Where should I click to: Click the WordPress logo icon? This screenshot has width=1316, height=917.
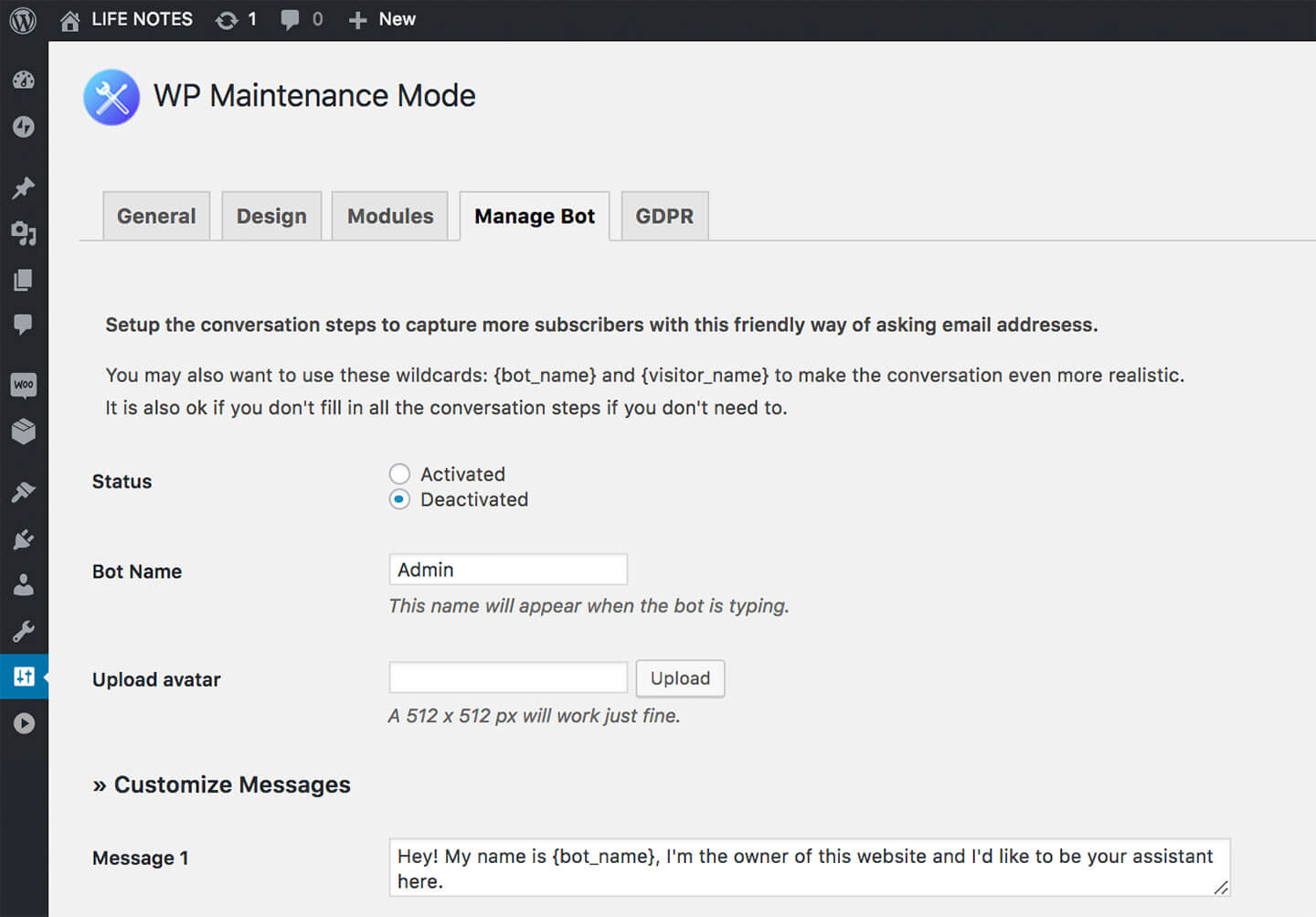(23, 20)
